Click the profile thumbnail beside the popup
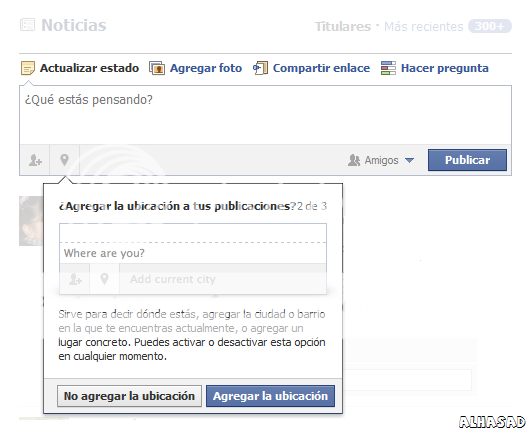This screenshot has height=432, width=530. click(31, 221)
